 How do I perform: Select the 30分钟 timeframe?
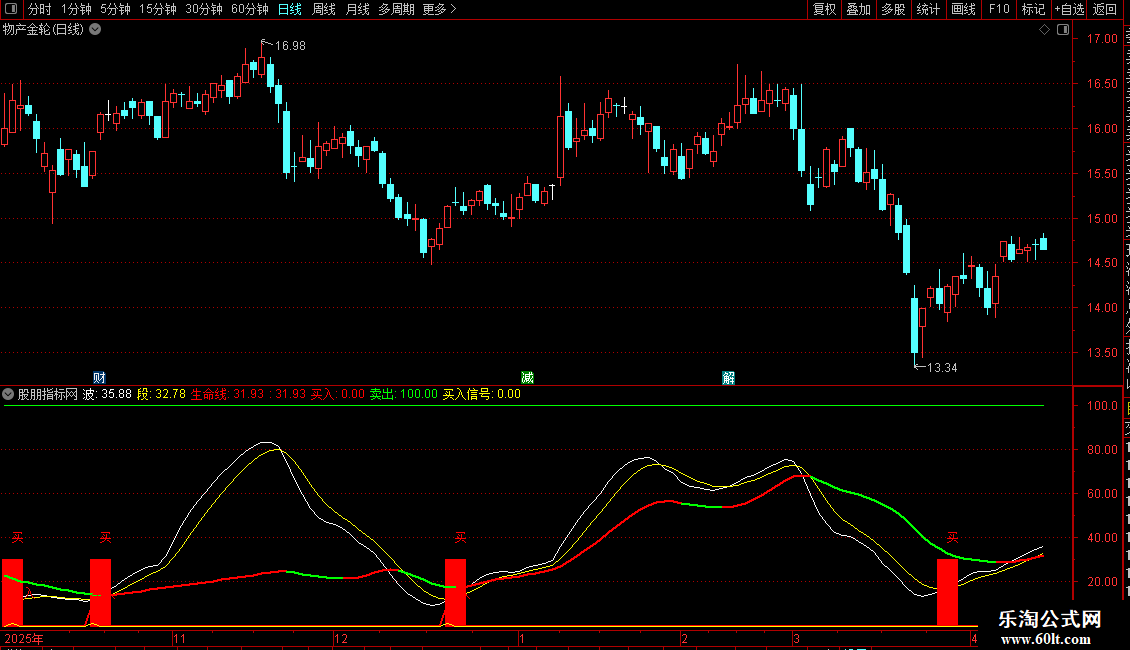[x=203, y=9]
